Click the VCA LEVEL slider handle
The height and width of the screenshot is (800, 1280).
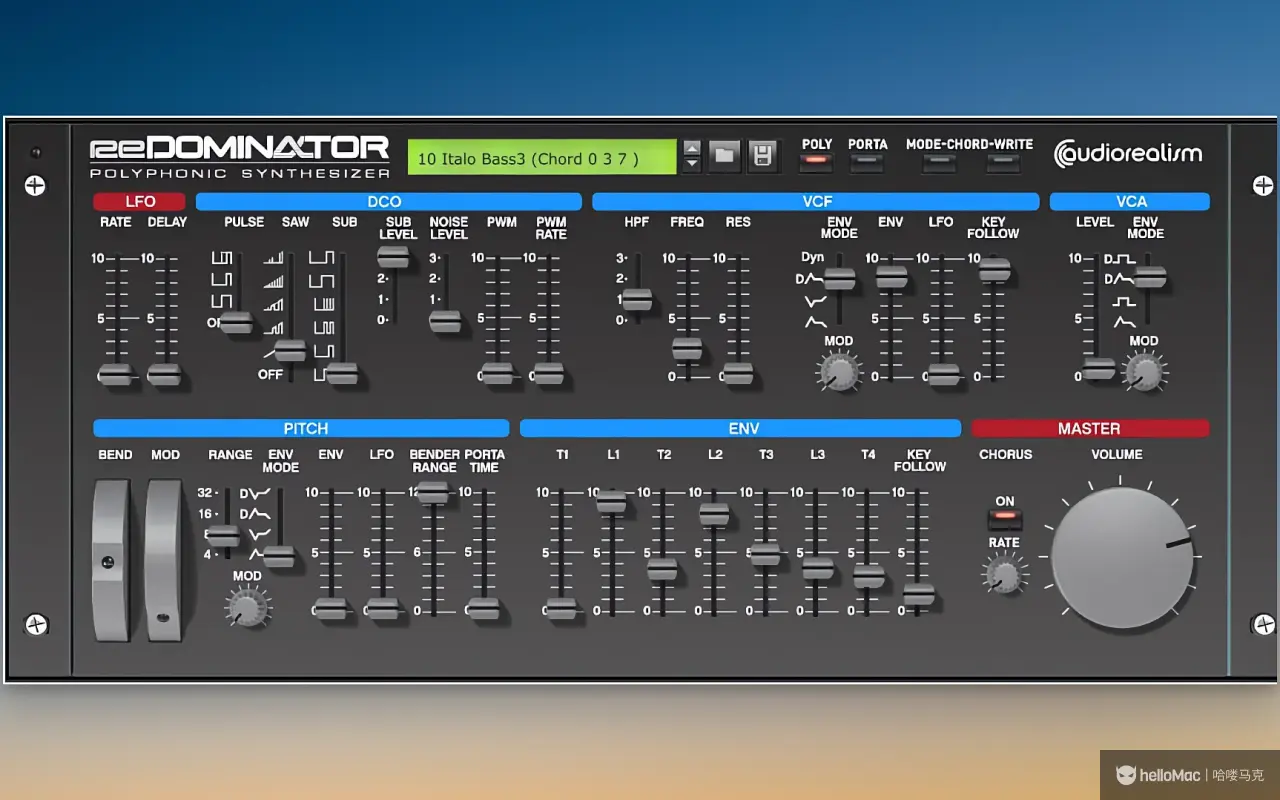pos(1098,368)
